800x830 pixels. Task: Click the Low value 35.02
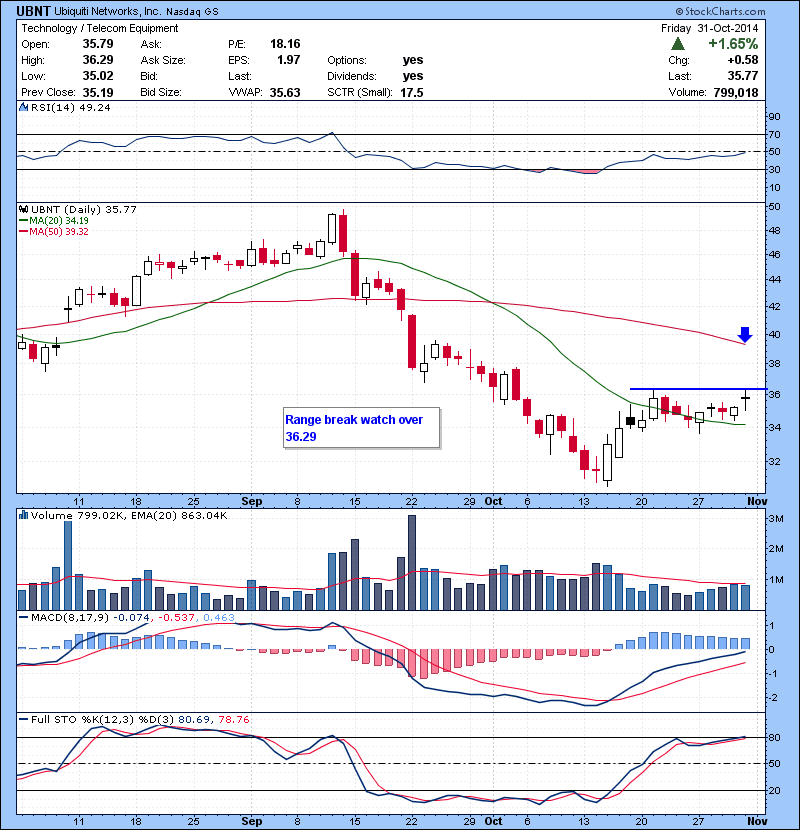98,76
